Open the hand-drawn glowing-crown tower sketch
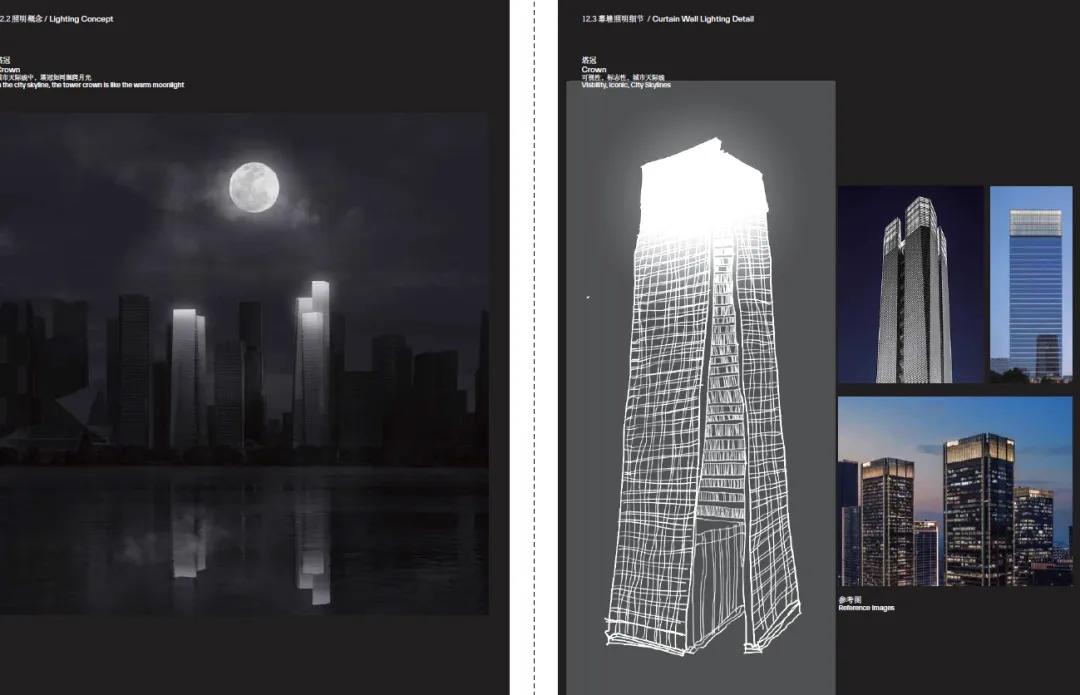Viewport: 1080px width, 695px height. pyautogui.click(x=700, y=388)
